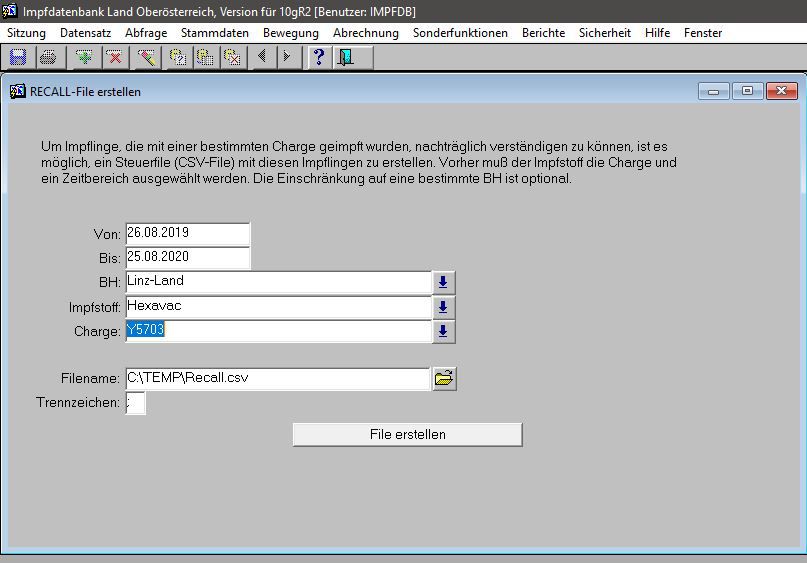Viewport: 807px width, 563px height.
Task: Open the Berichte menu
Action: tap(543, 33)
